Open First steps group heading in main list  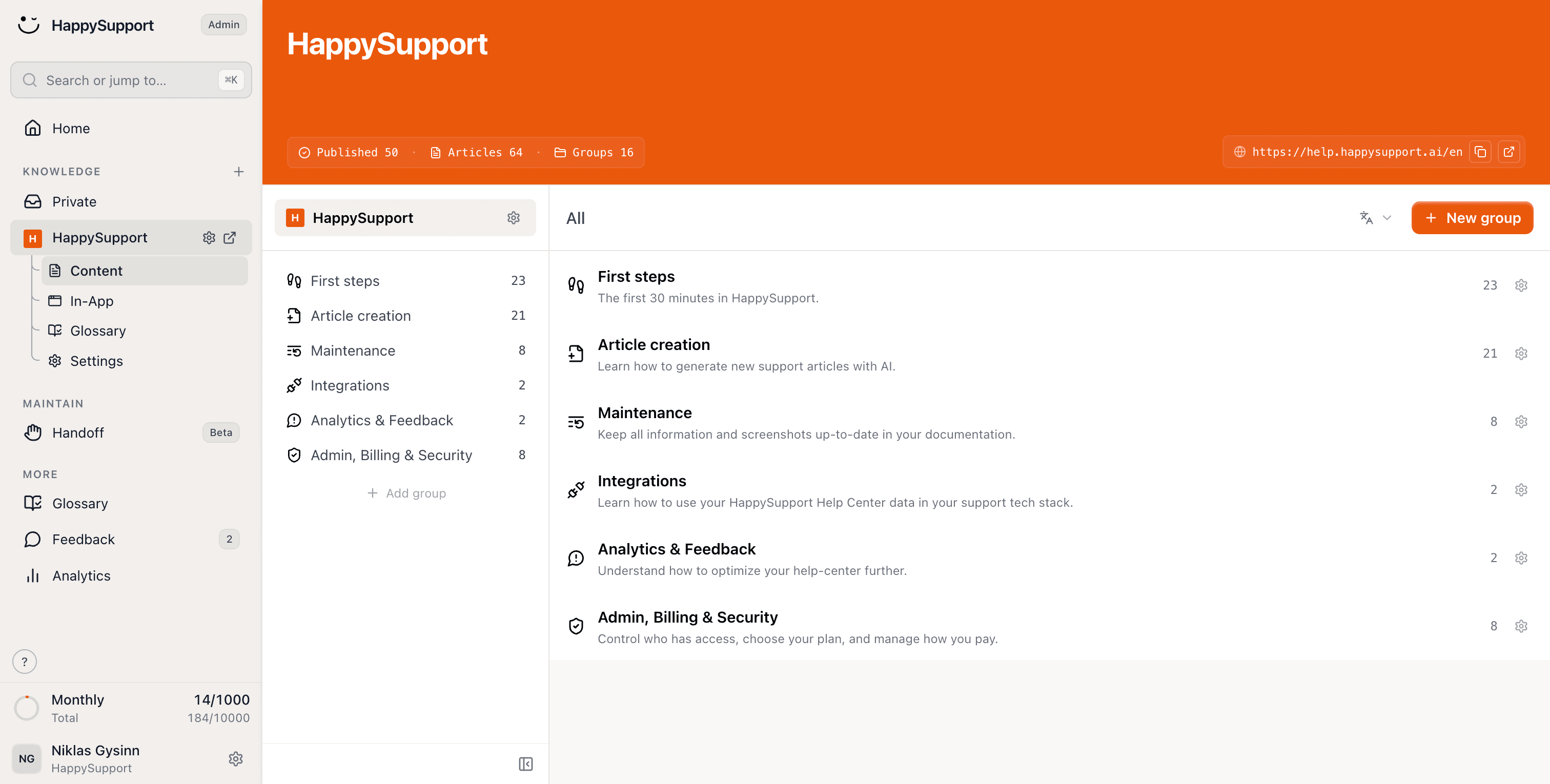click(x=636, y=276)
